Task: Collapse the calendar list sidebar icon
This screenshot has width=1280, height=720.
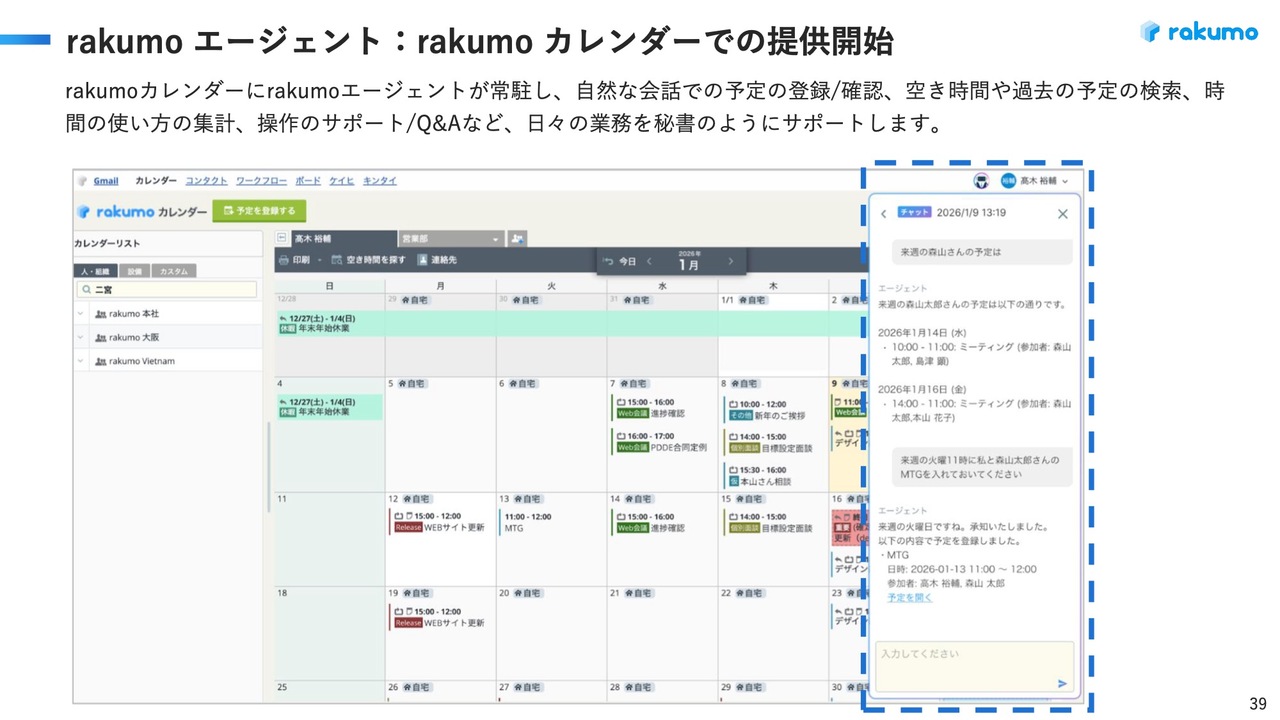Action: coord(282,239)
